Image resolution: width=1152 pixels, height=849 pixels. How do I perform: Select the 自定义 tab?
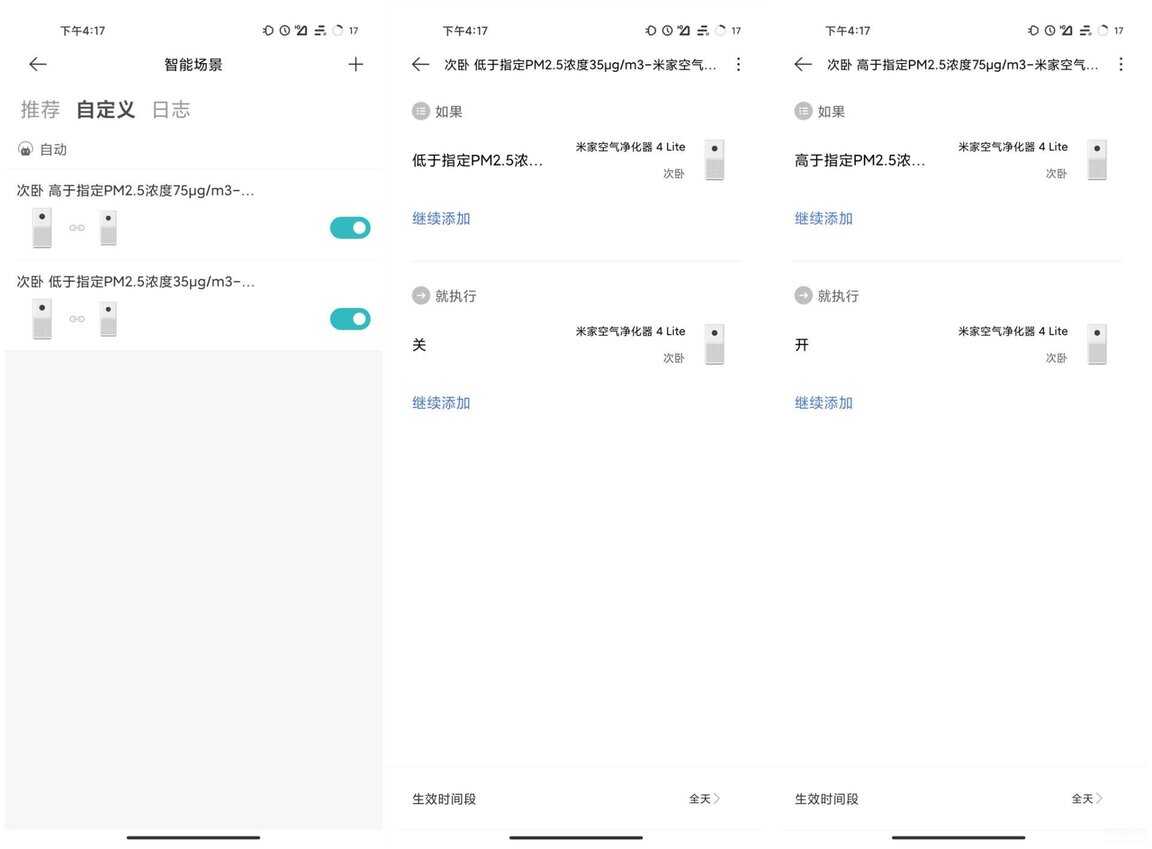pyautogui.click(x=105, y=109)
